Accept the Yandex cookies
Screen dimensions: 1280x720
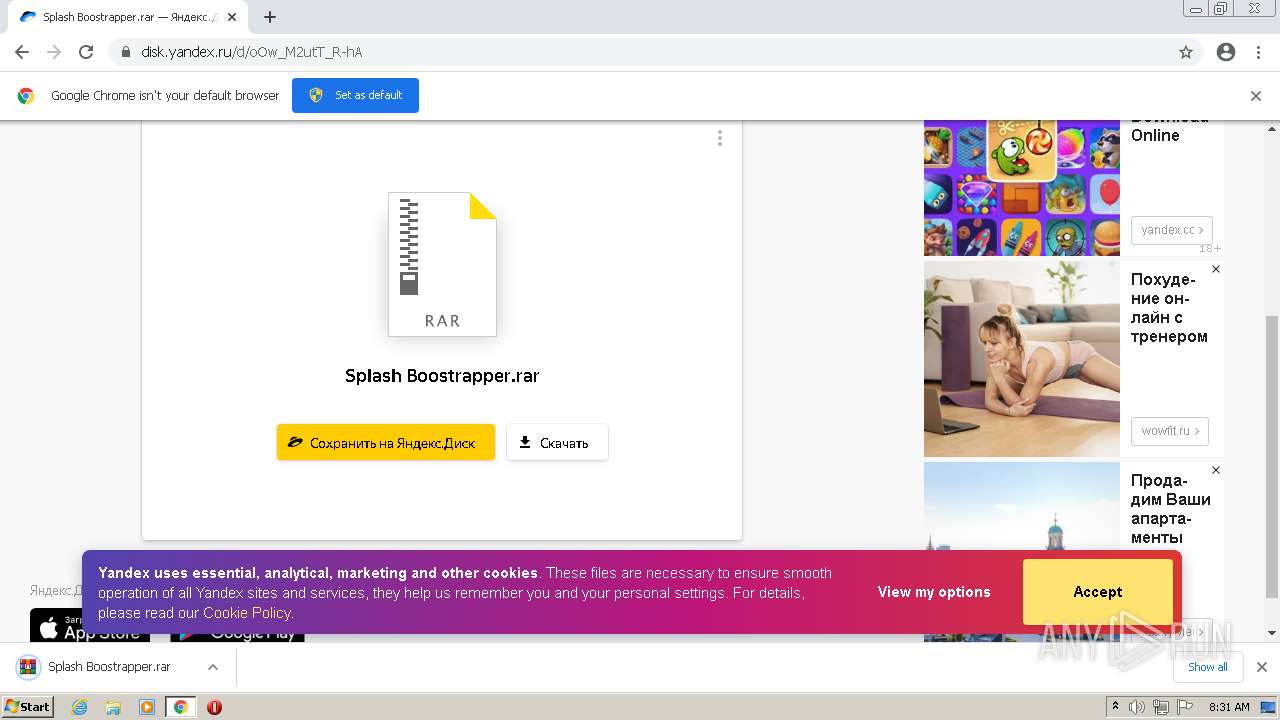point(1098,592)
